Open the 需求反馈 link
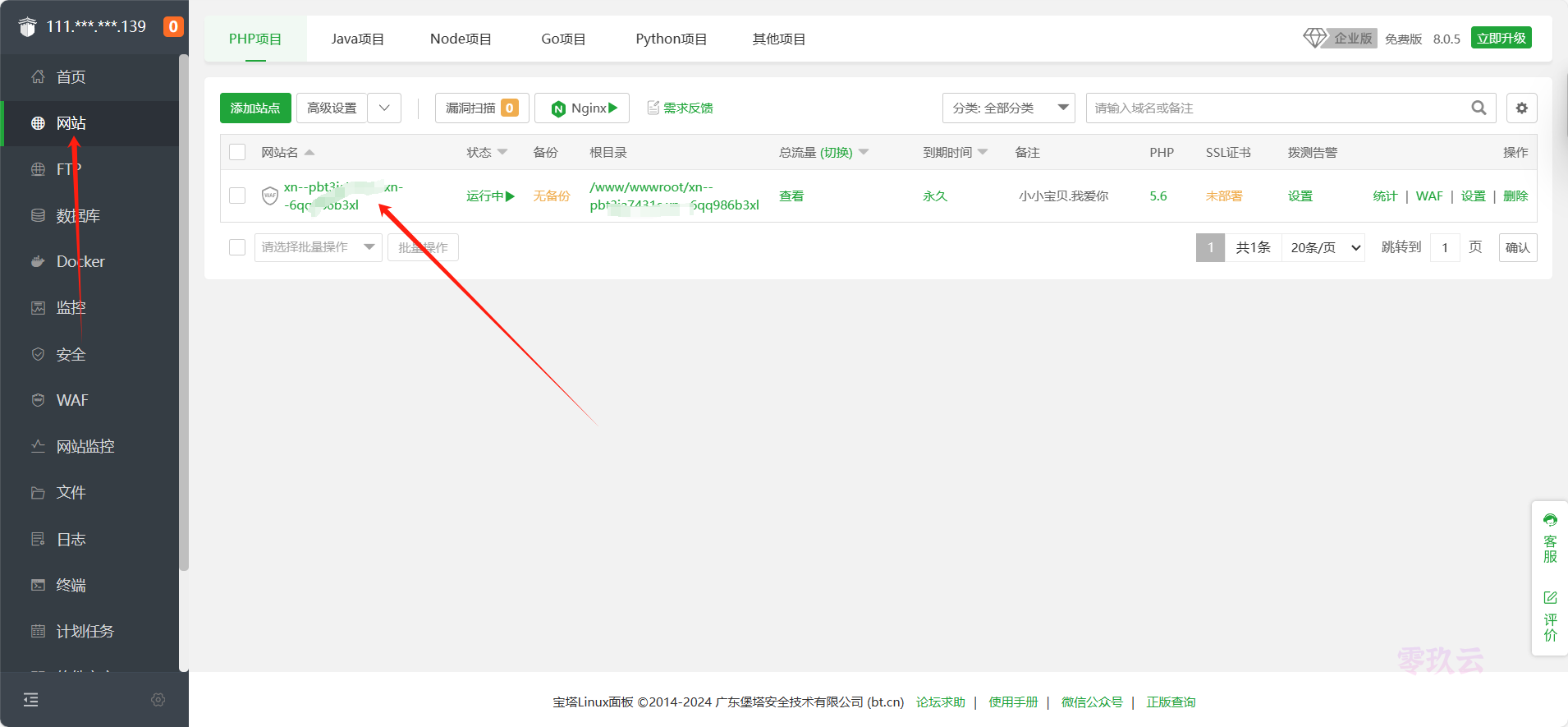The image size is (1568, 727). [x=681, y=108]
